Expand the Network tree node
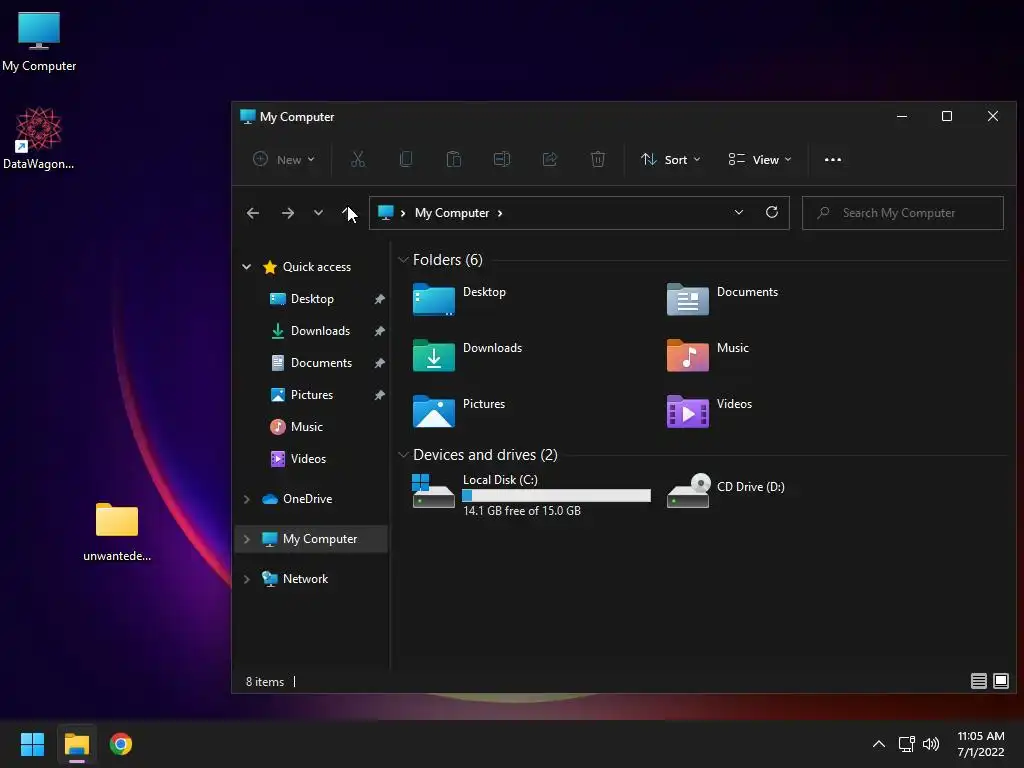This screenshot has width=1024, height=768. pos(246,579)
